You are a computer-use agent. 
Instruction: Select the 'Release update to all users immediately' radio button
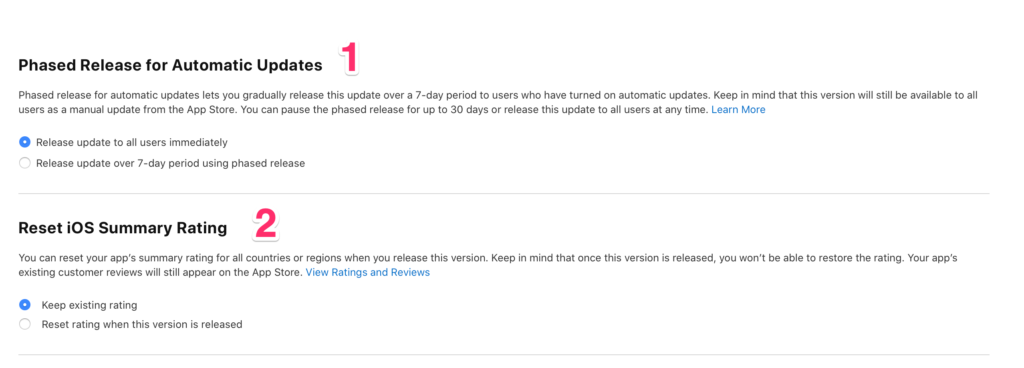(25, 142)
